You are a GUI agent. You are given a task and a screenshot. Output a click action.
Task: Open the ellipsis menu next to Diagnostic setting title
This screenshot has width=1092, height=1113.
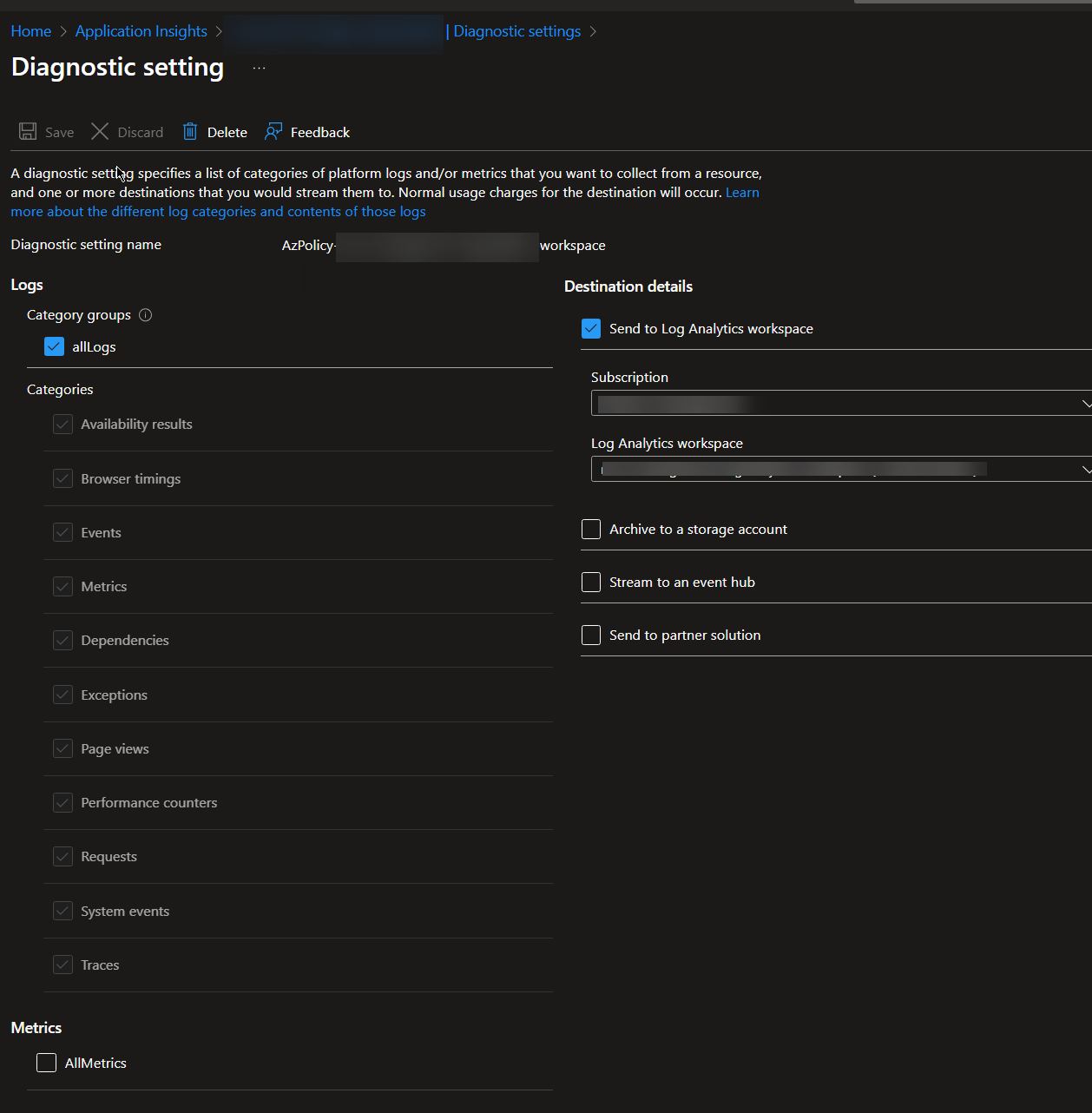pos(259,68)
